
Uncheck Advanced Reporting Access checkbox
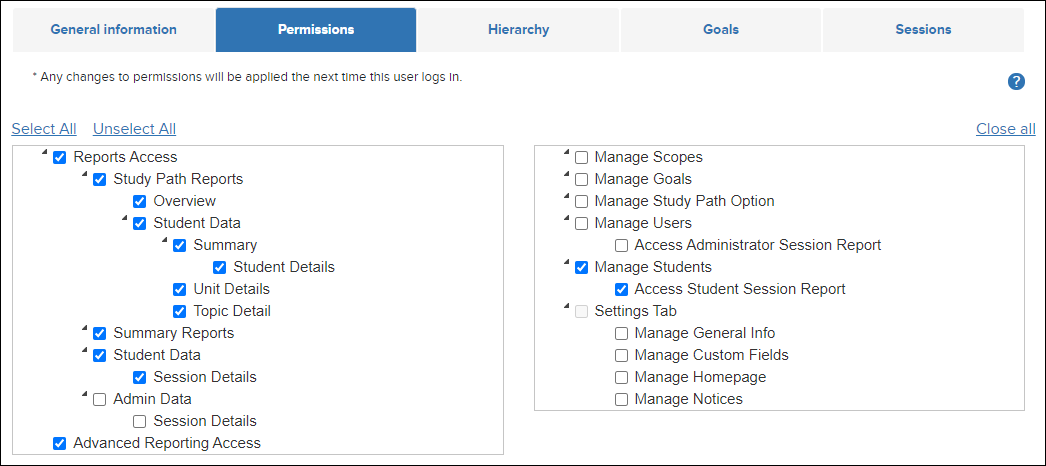click(x=59, y=443)
